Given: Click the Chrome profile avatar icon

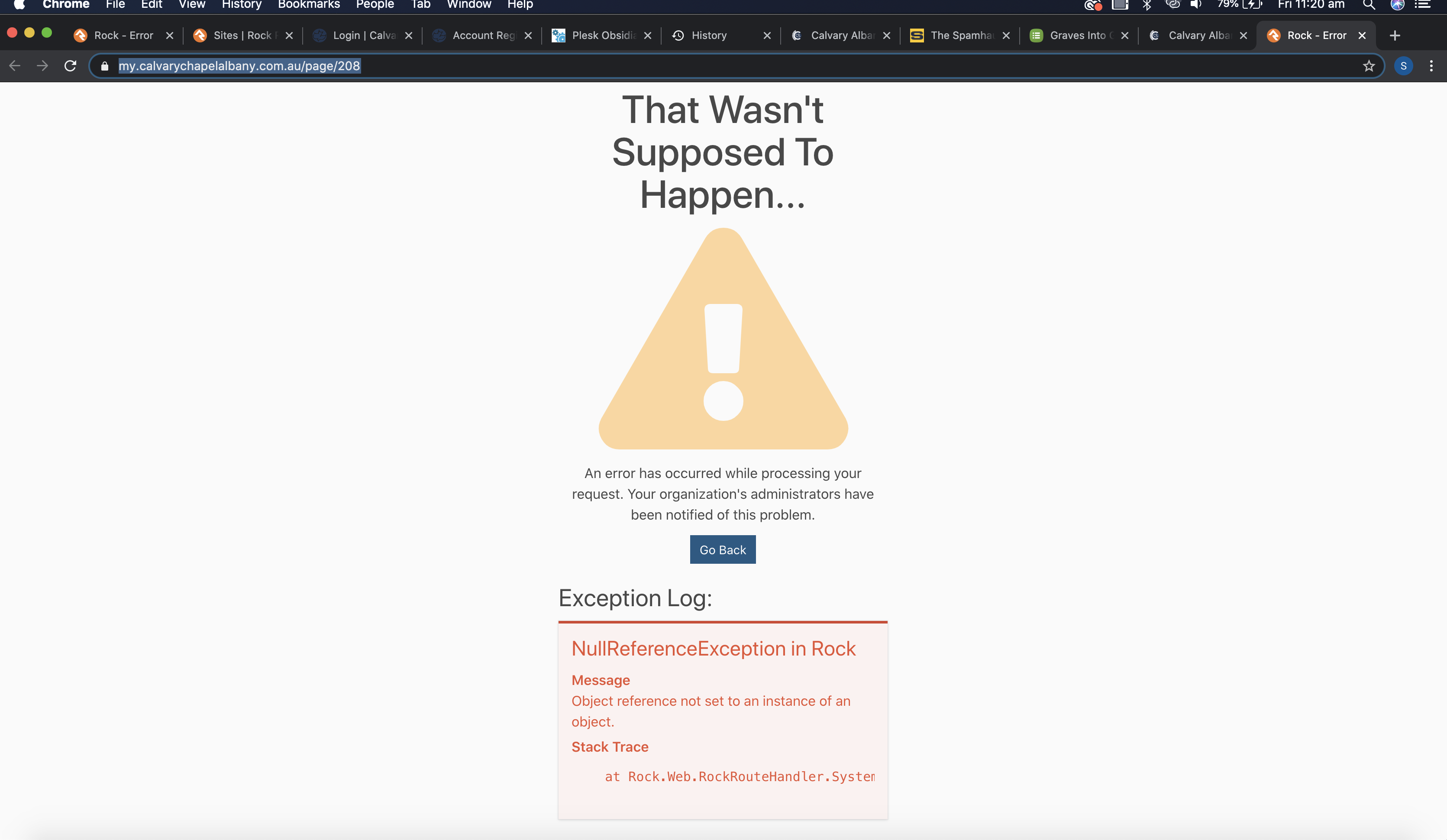Looking at the screenshot, I should point(1404,65).
